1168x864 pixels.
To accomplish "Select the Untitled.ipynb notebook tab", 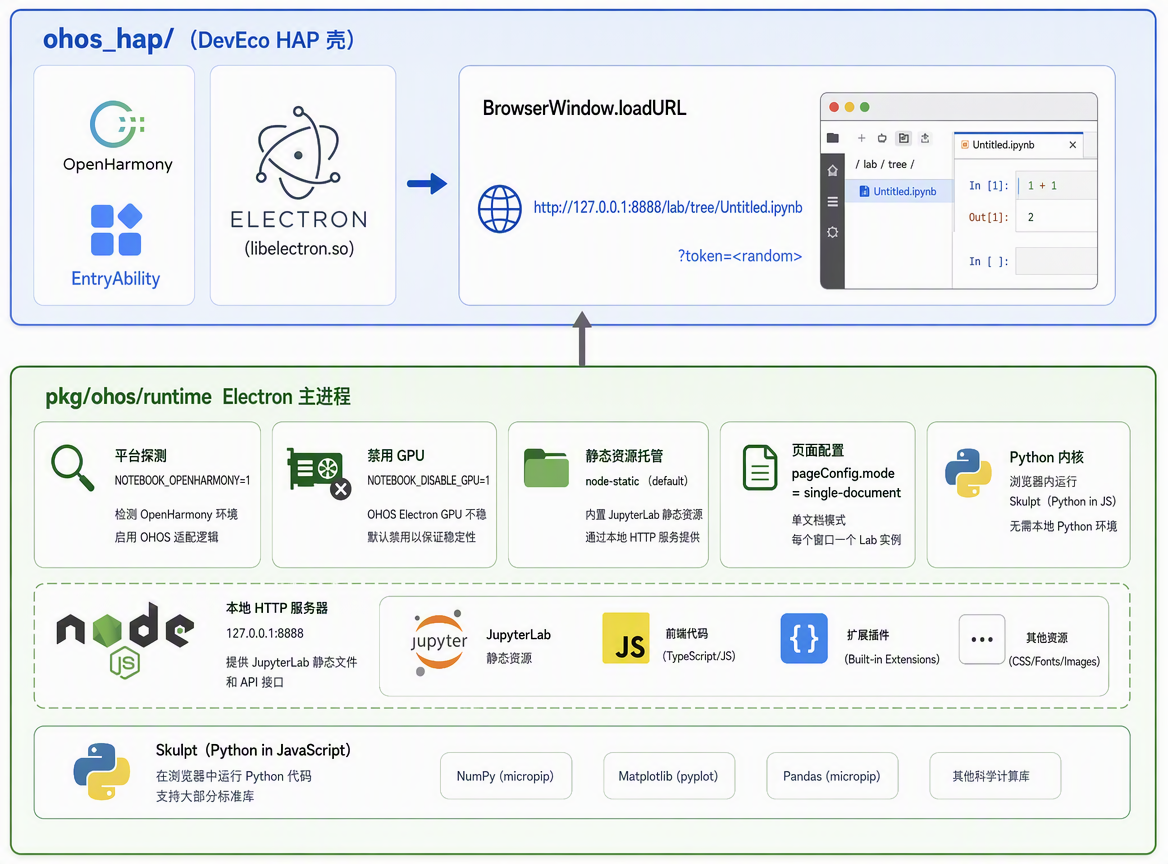I will coord(1018,145).
